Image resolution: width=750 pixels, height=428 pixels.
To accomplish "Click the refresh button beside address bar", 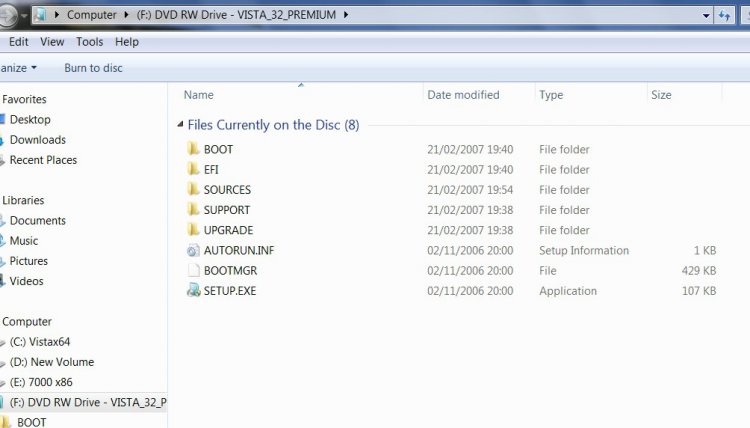I will click(x=725, y=16).
